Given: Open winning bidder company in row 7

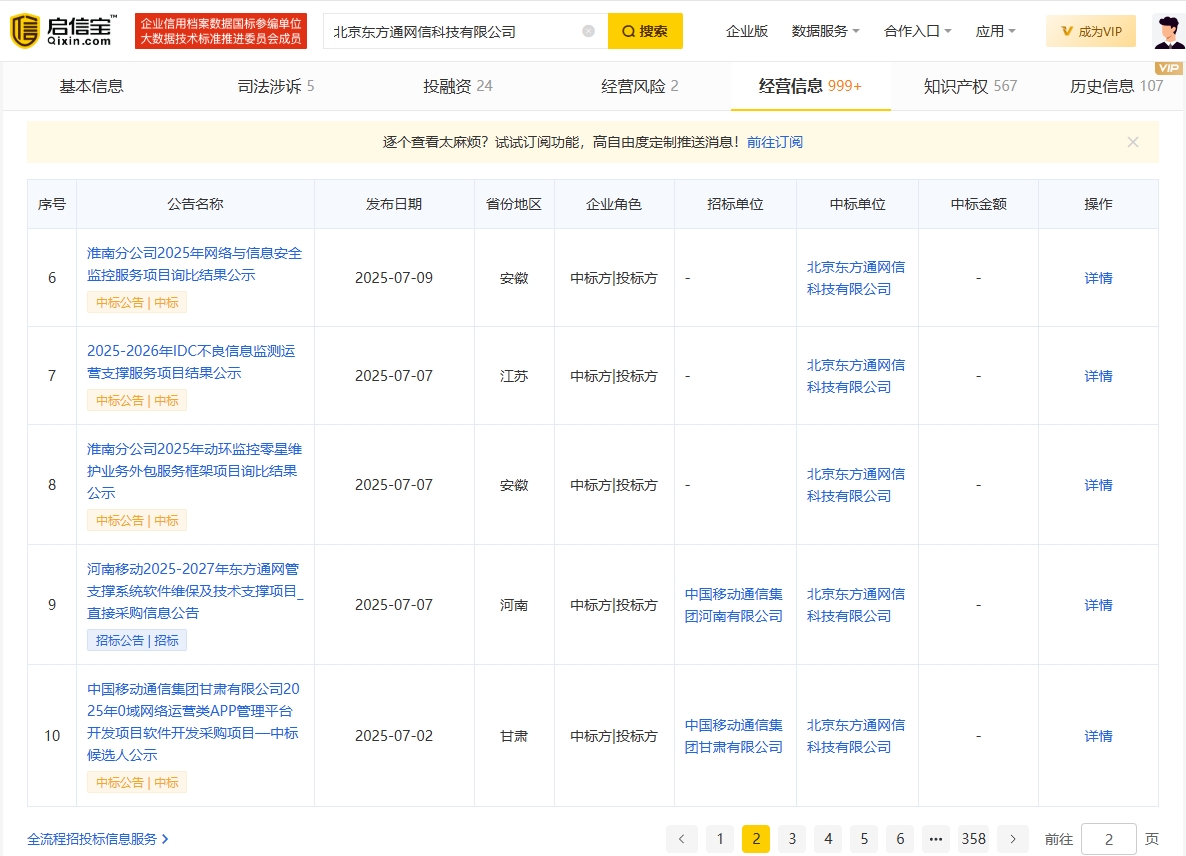Looking at the screenshot, I should 856,376.
